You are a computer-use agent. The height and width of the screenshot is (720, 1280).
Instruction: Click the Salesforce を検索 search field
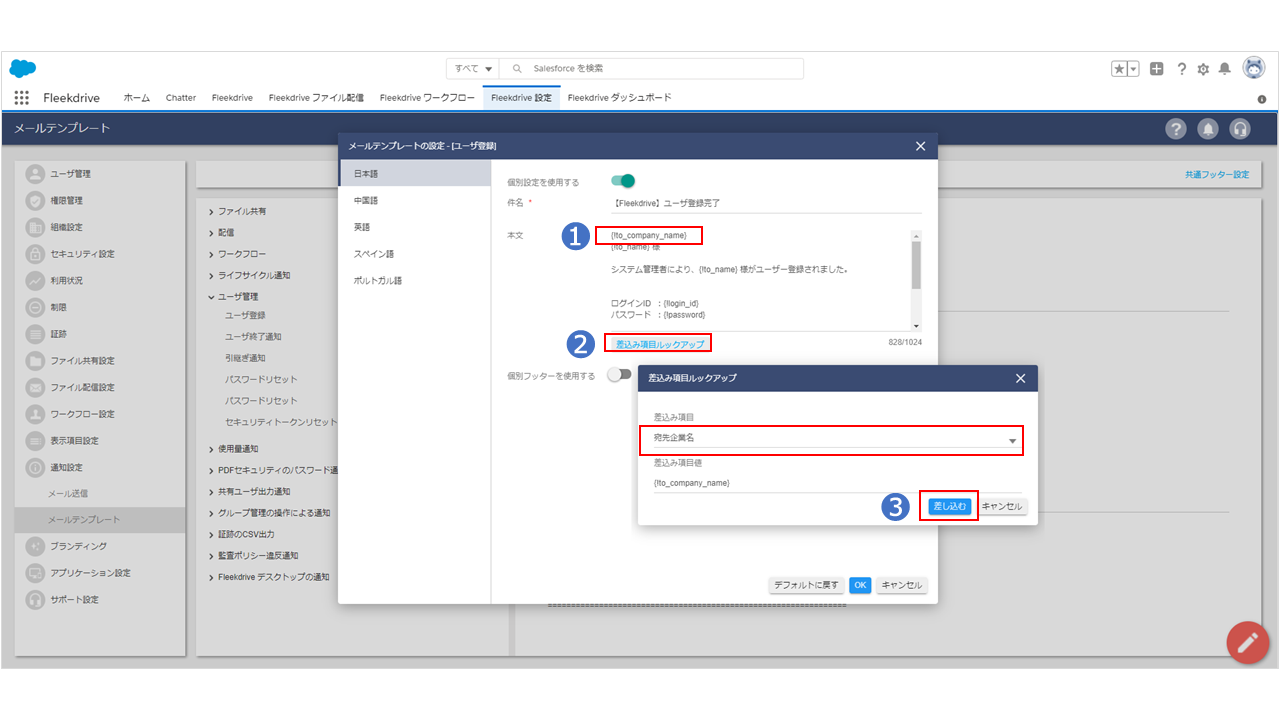click(652, 68)
